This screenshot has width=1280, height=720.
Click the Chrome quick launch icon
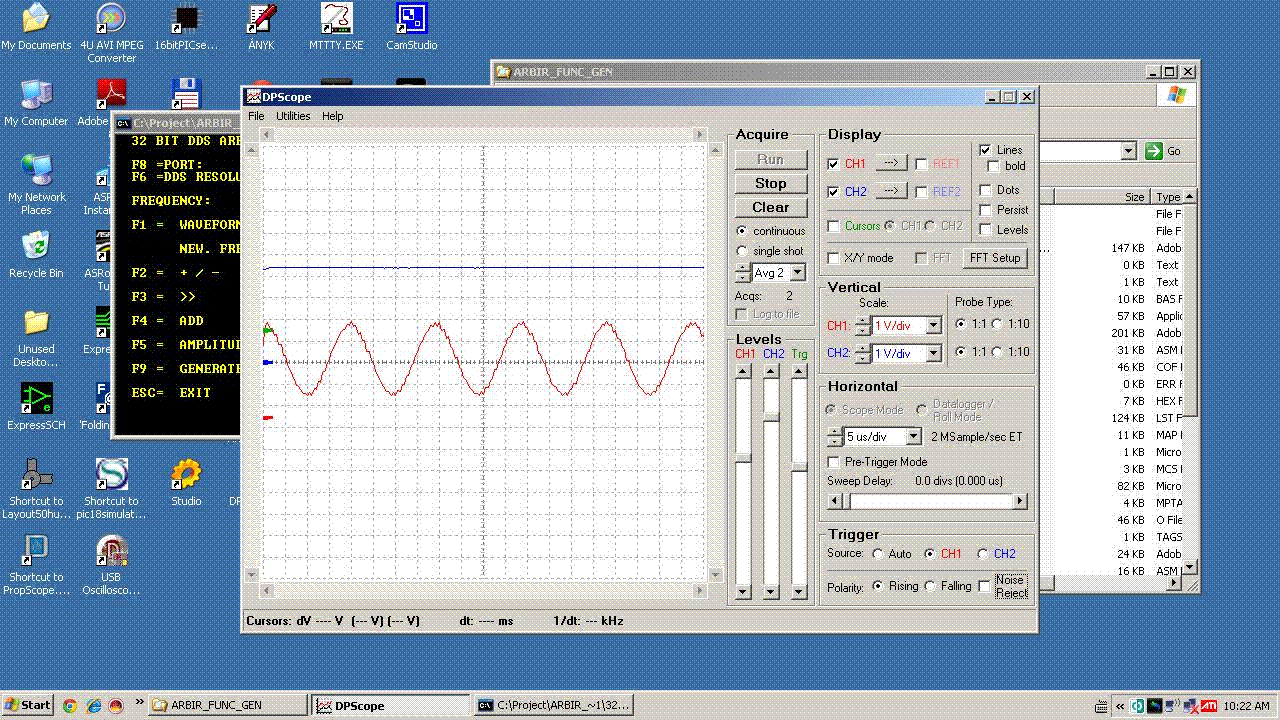tap(69, 705)
